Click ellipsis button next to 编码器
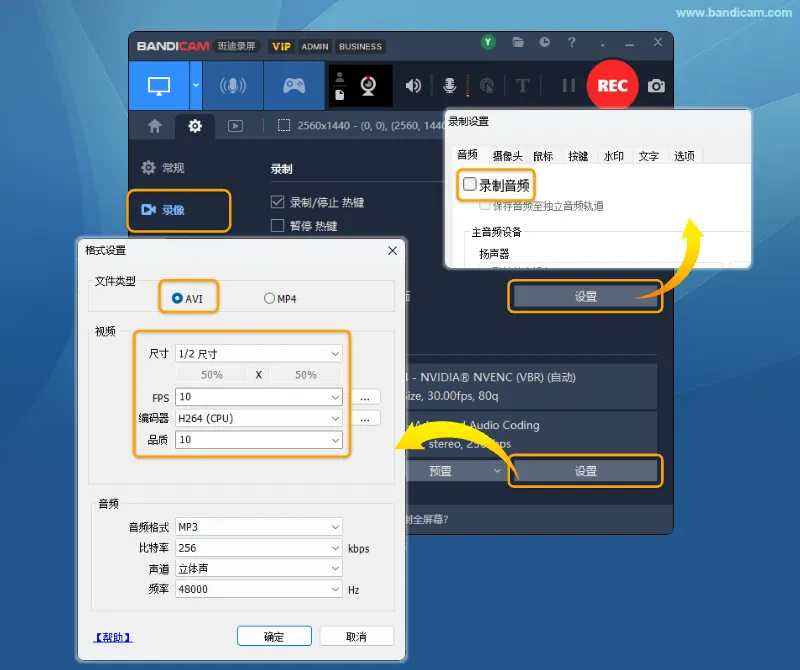 [365, 419]
